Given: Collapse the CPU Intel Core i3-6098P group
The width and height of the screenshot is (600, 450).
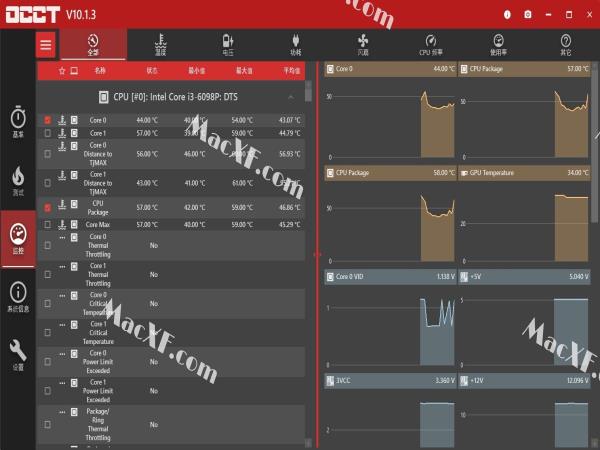Looking at the screenshot, I should click(291, 97).
